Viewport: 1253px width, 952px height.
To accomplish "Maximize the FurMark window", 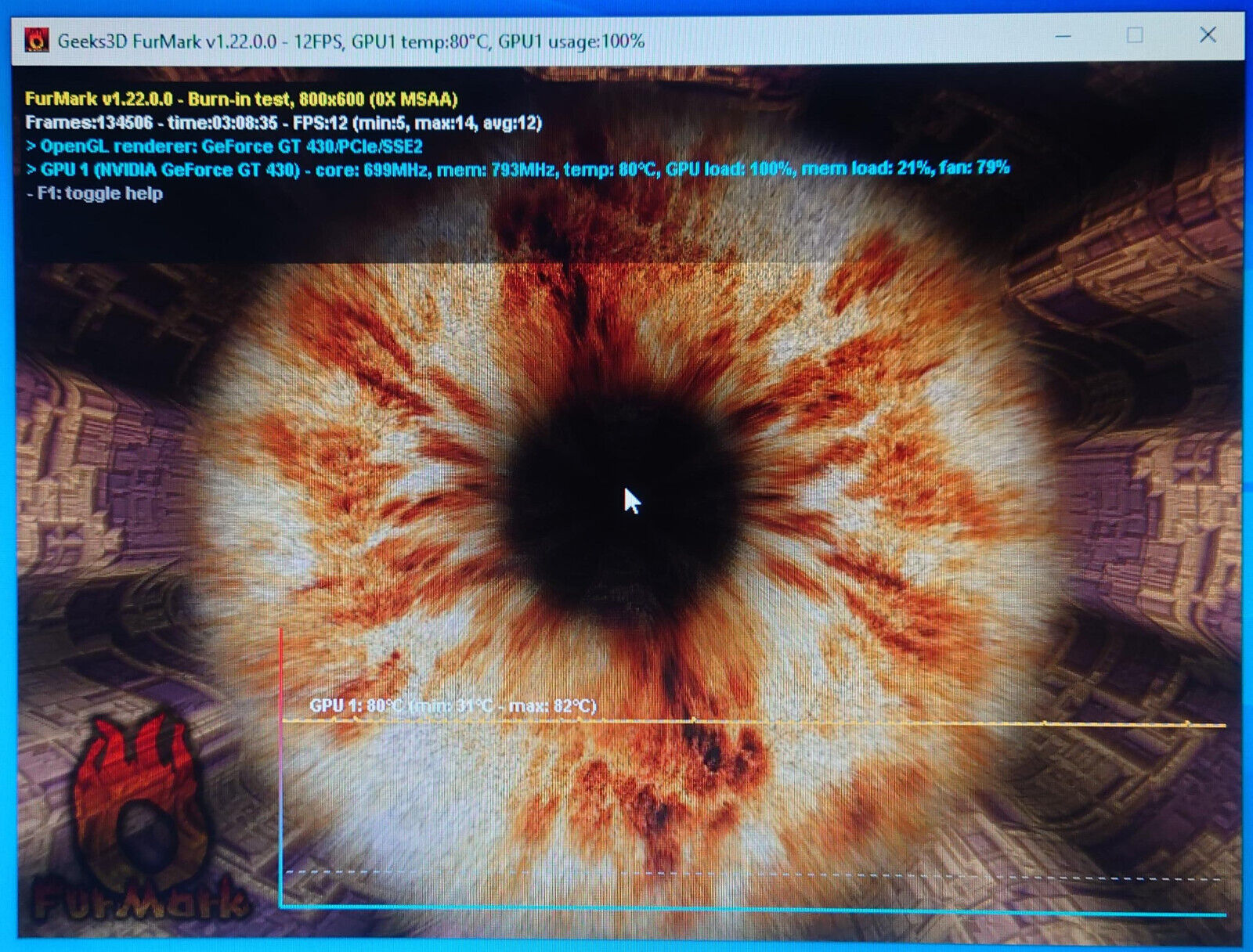I will tap(1135, 35).
